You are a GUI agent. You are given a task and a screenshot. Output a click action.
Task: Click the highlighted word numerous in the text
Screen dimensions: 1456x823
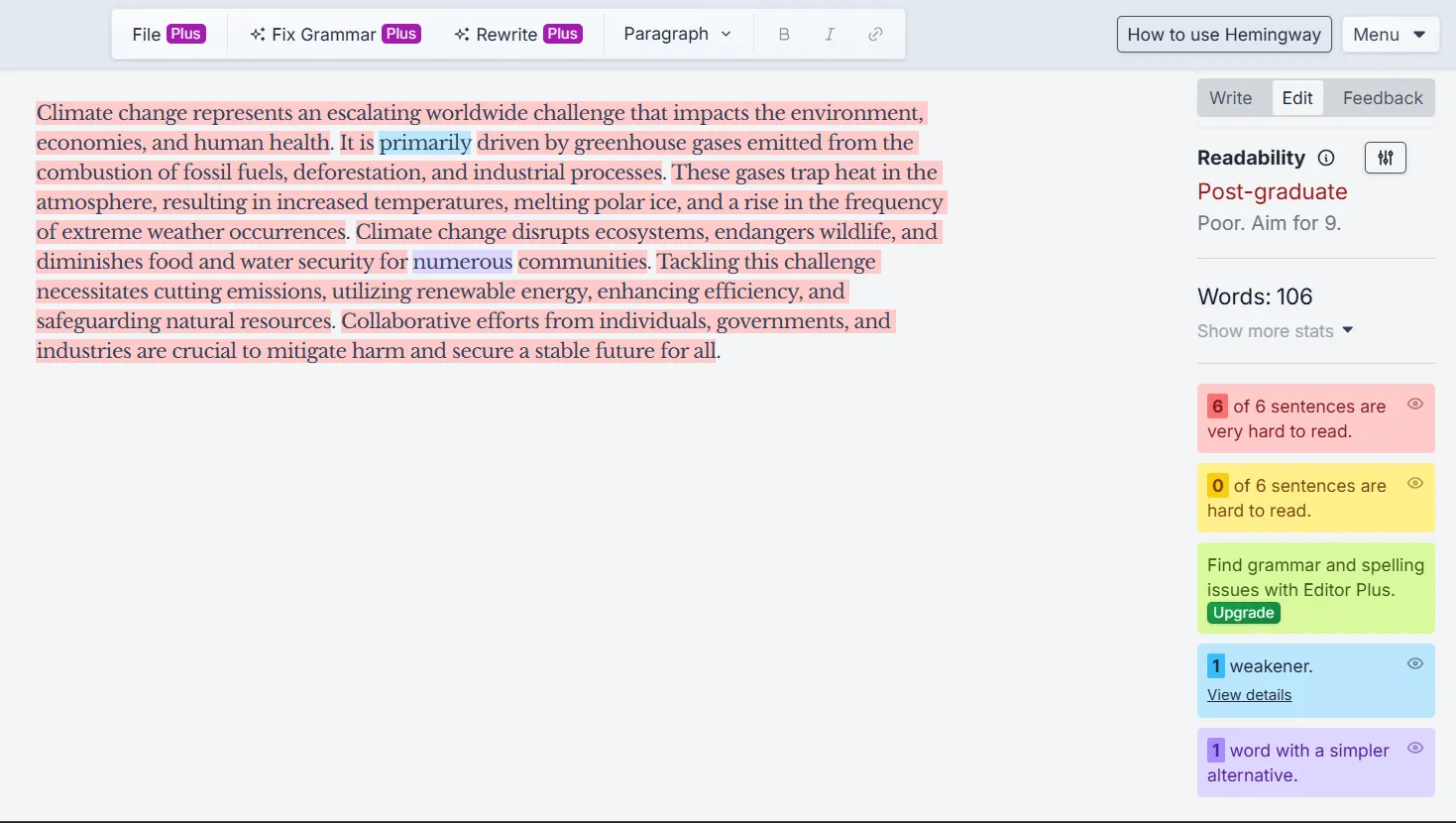click(462, 261)
